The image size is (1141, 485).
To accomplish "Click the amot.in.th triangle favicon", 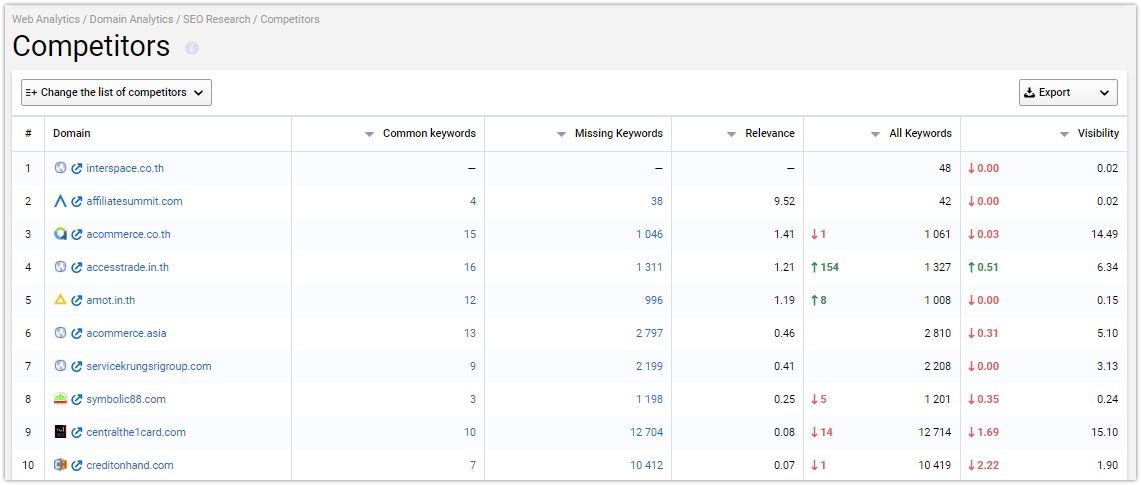I will pyautogui.click(x=60, y=300).
